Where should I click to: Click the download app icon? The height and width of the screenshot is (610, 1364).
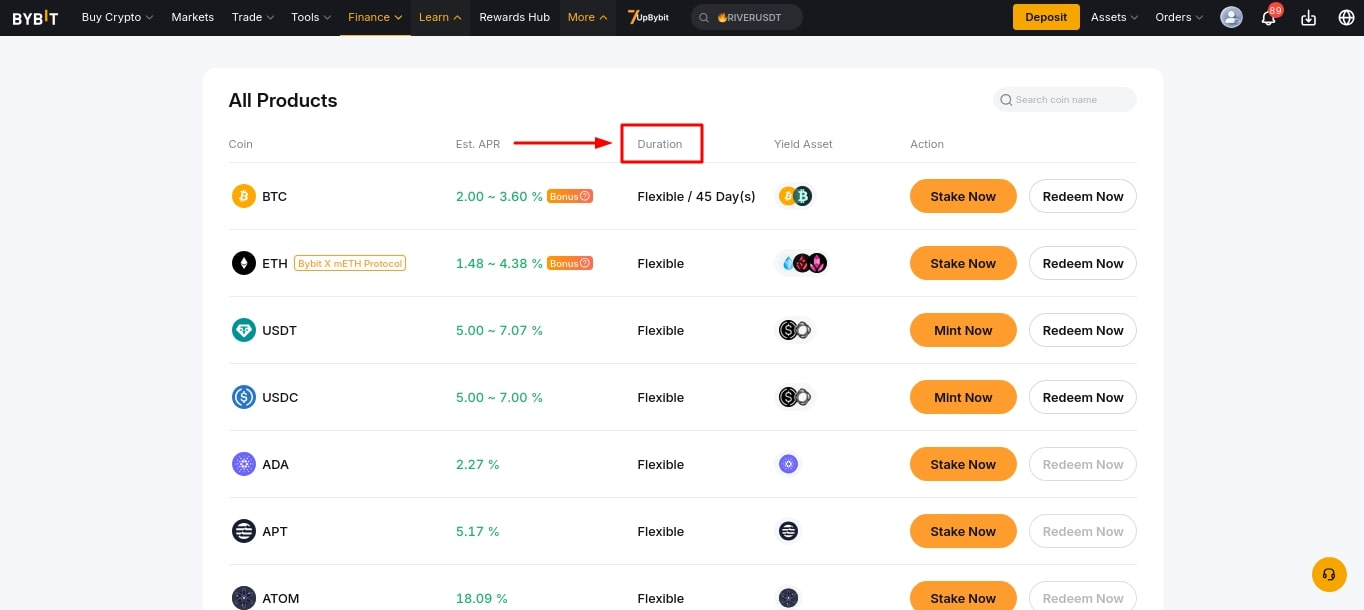pyautogui.click(x=1308, y=18)
